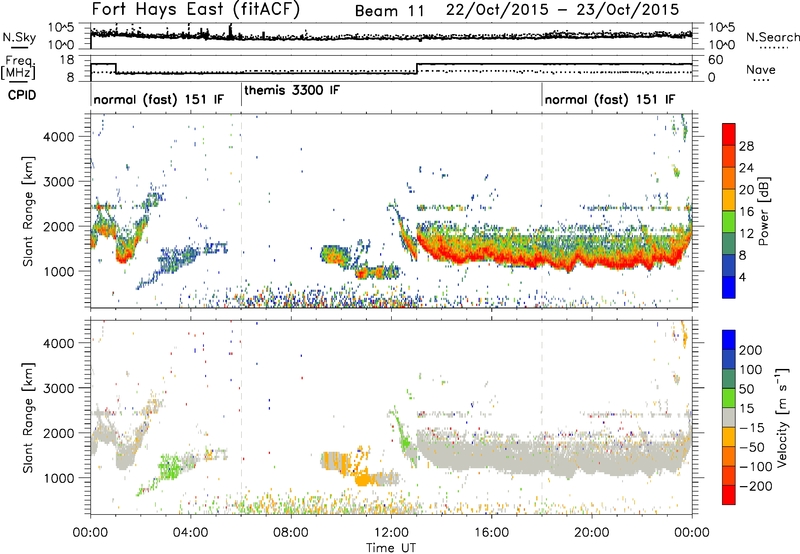The width and height of the screenshot is (800, 554).
Task: Click the '4000' tick on Power panel
Action: (59, 137)
